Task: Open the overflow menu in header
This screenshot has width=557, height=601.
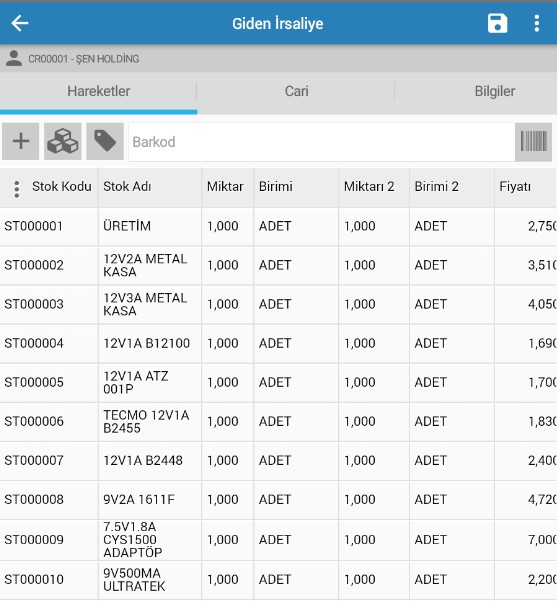Action: click(537, 23)
